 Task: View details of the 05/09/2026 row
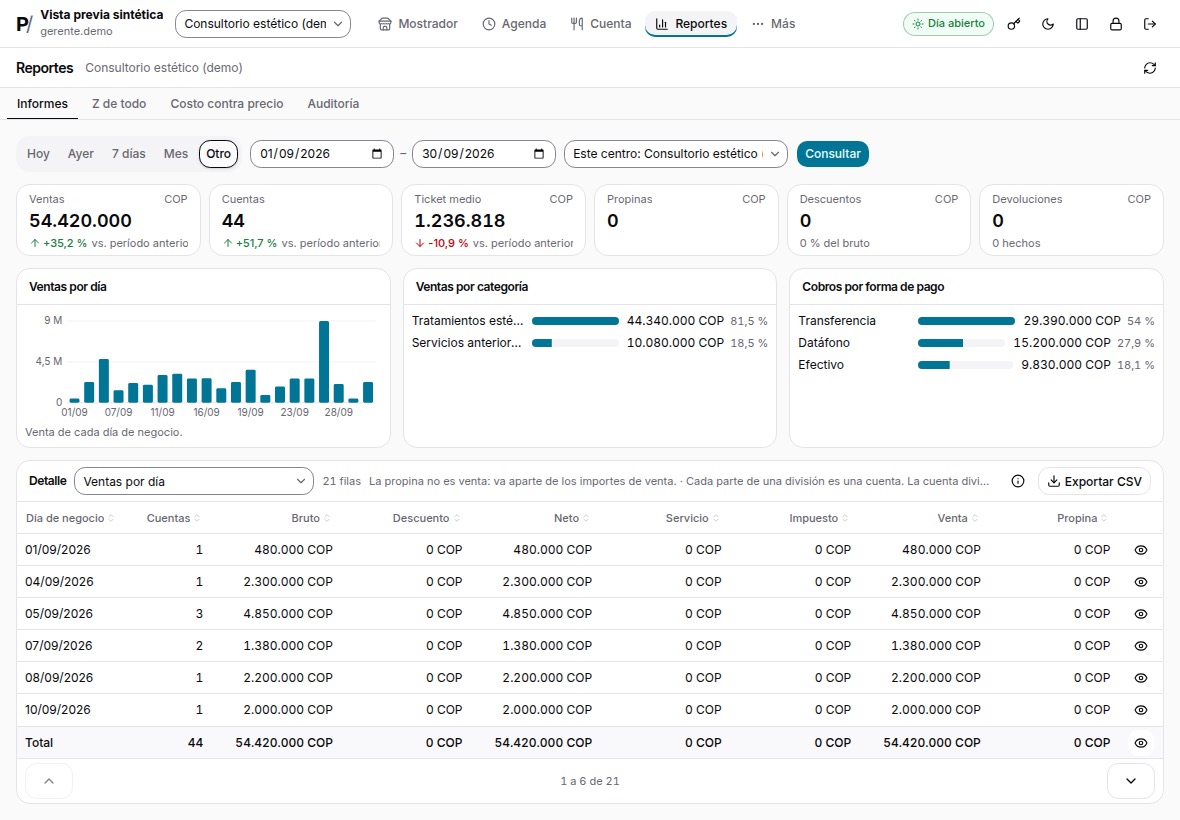1140,614
